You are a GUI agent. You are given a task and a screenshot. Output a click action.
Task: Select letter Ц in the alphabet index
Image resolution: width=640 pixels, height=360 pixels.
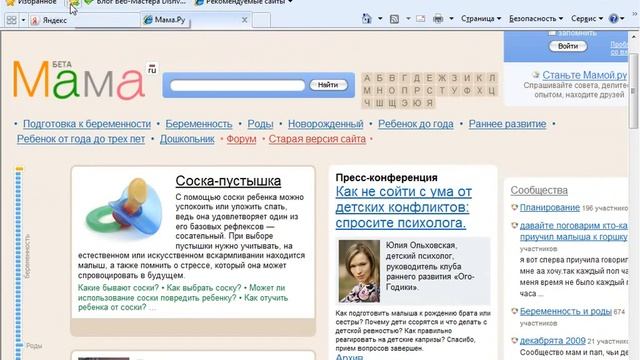point(492,91)
